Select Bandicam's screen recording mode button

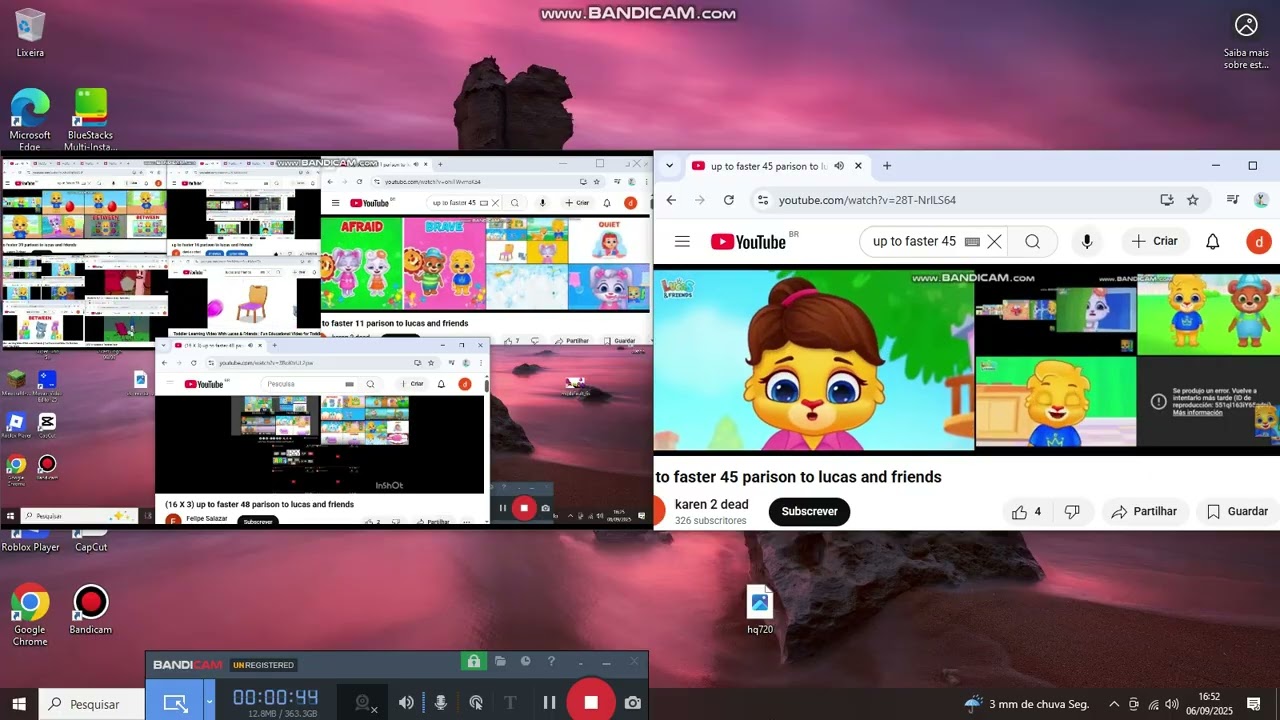point(175,703)
